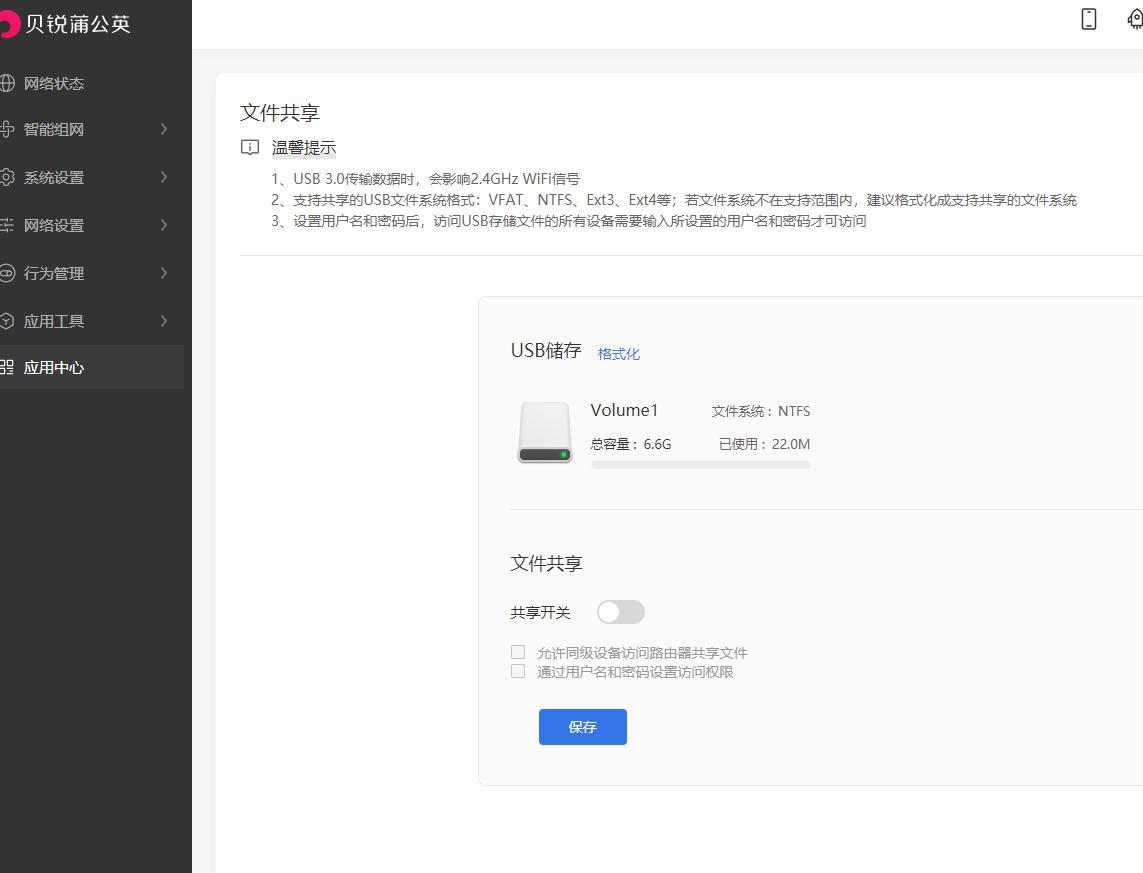The image size is (1143, 873).
Task: Expand the 行为管理 chevron arrow
Action: coord(164,273)
